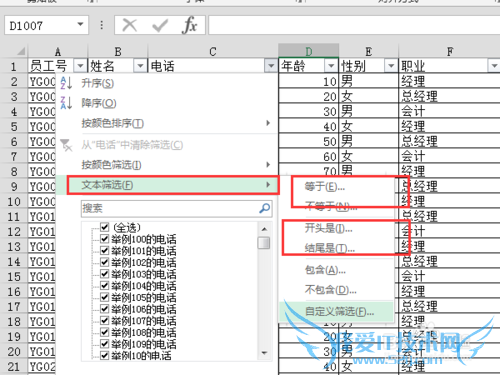Uncheck 举例108的电话 checkbox

(x=105, y=332)
